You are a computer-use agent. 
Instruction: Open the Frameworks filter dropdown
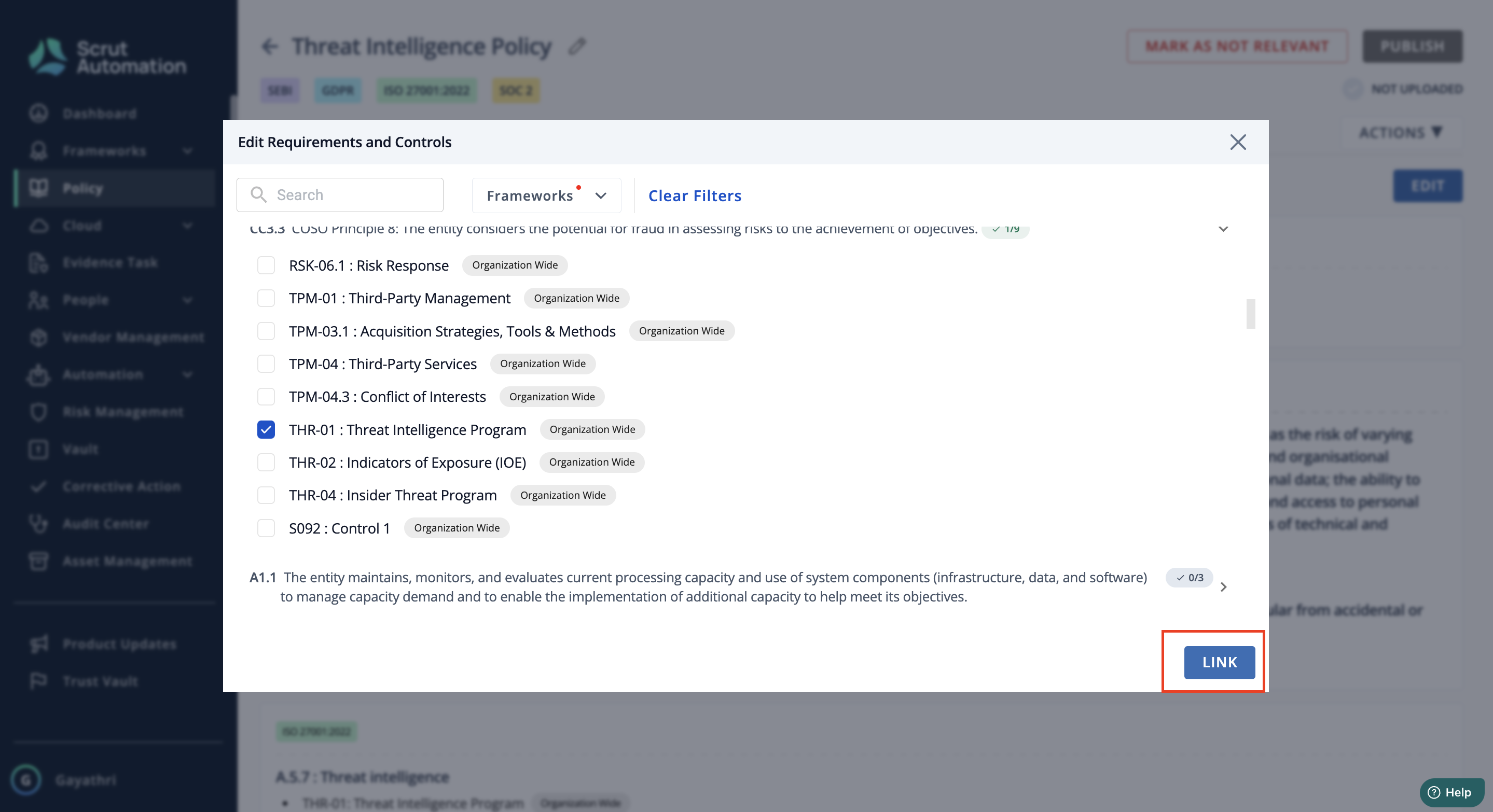click(546, 195)
